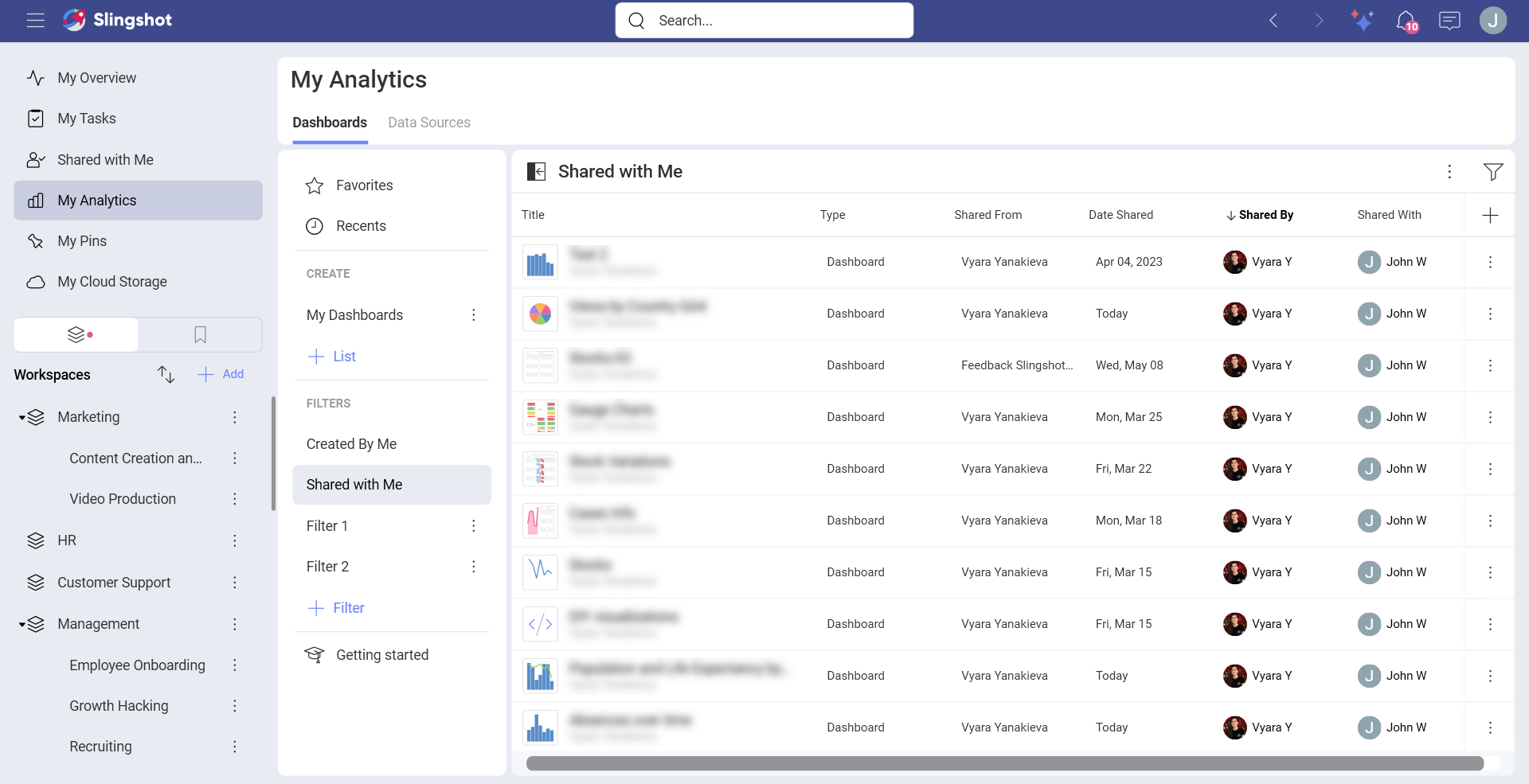Open row options for Mon, Mar 25 dashboard
Screen dimensions: 1529x784
click(1490, 418)
